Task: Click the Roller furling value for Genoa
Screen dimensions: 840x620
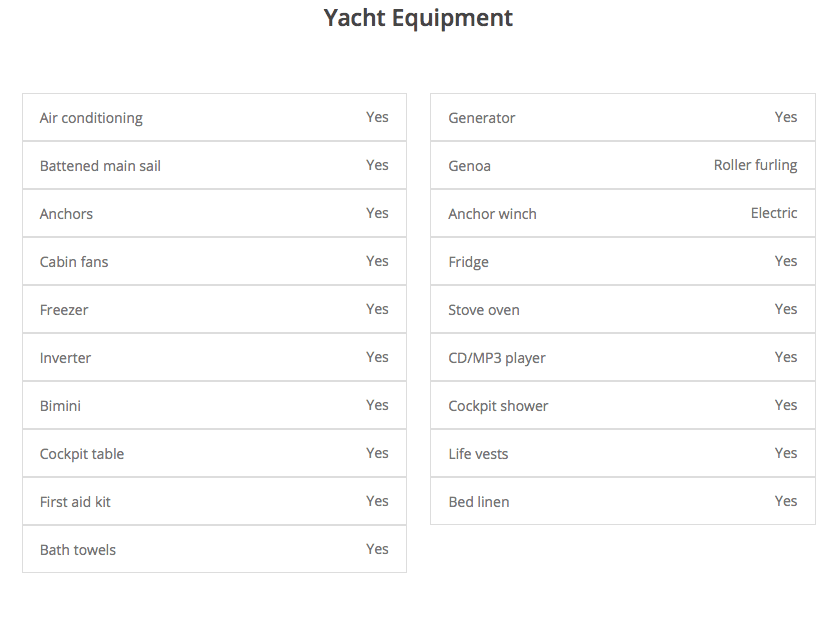Action: click(x=755, y=165)
